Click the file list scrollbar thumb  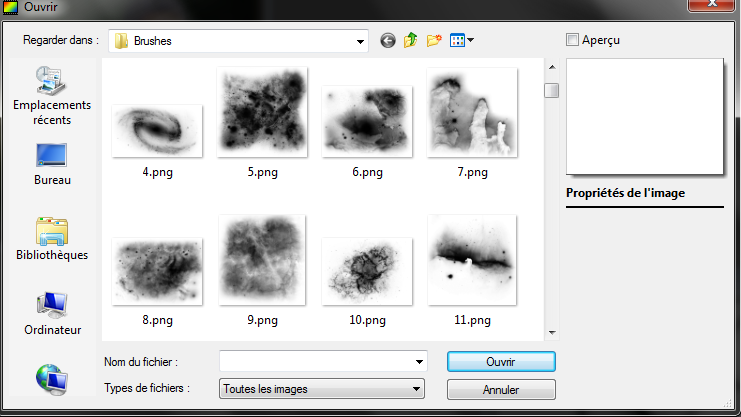coord(551,90)
